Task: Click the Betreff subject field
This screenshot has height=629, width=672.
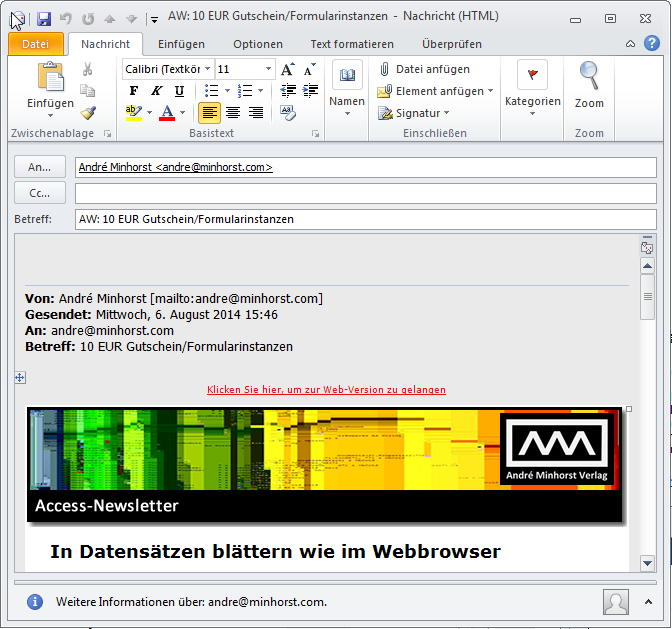Action: [x=366, y=219]
